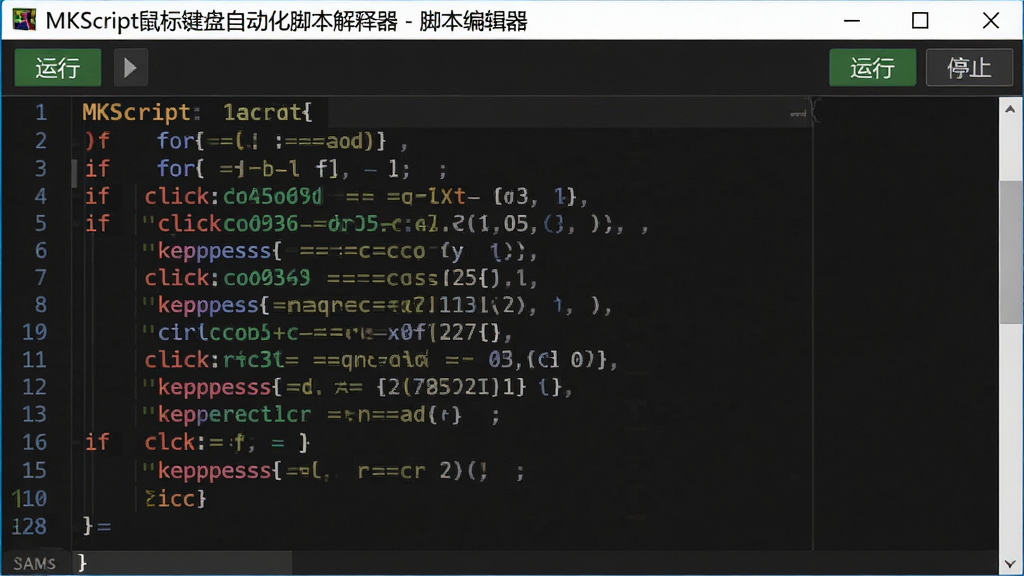This screenshot has height=576, width=1024.
Task: Click 'click:' text on line 7
Action: (182, 278)
